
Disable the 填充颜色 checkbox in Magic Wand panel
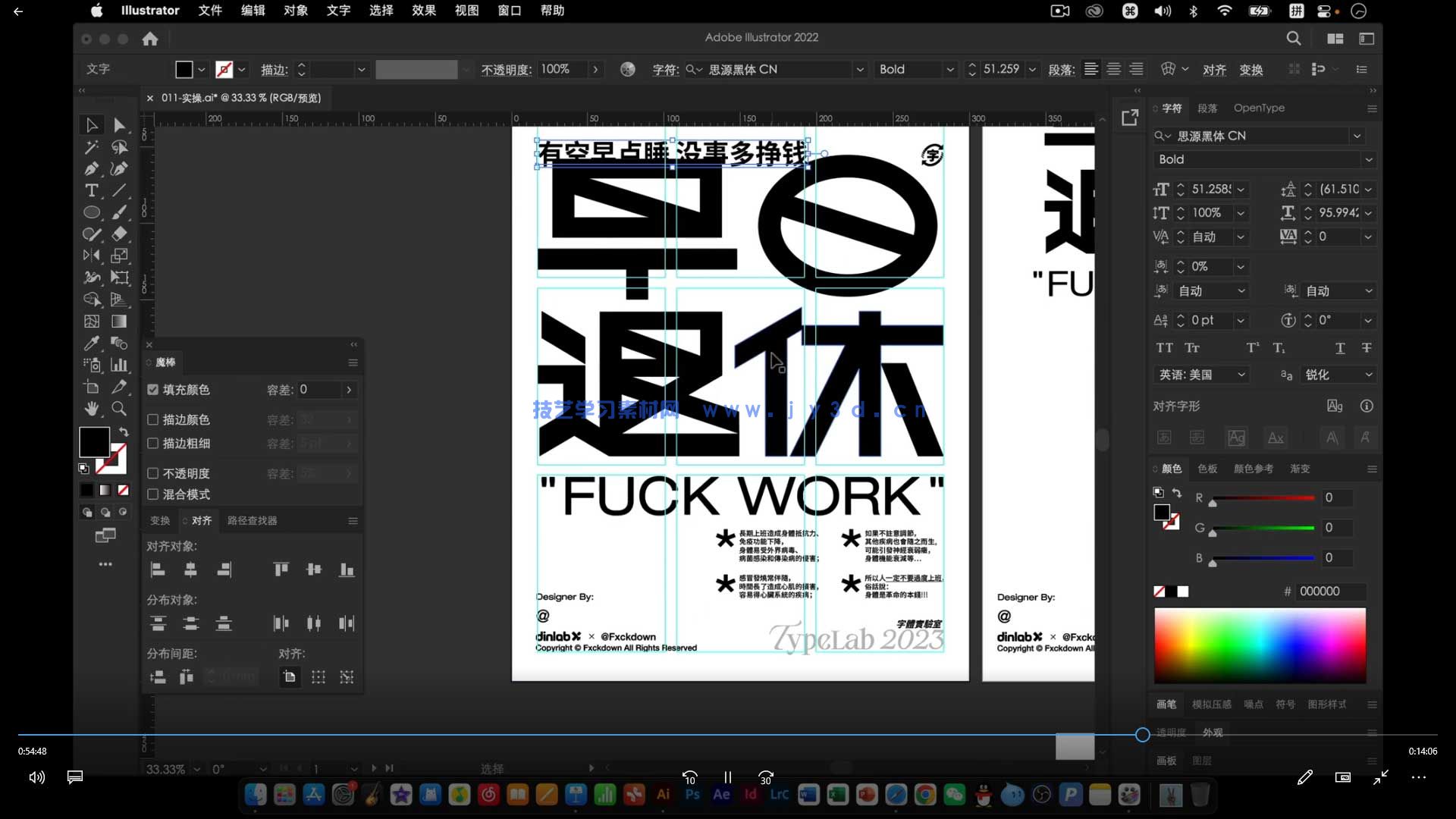coord(153,389)
